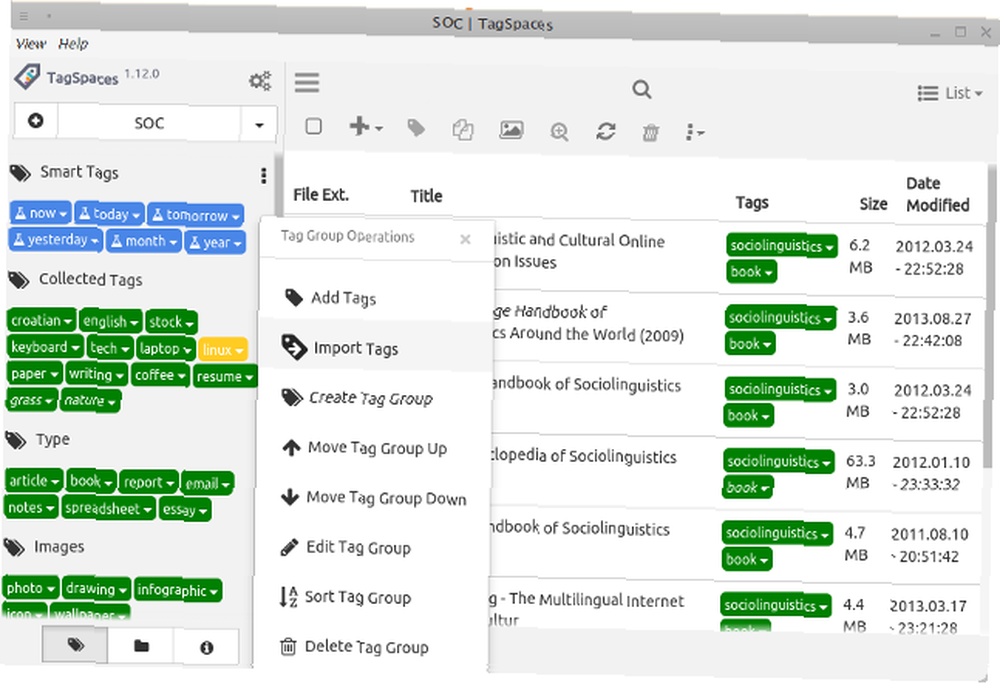Click the 'month' smart tag
Screen dimensions: 1000x684
[x=143, y=241]
